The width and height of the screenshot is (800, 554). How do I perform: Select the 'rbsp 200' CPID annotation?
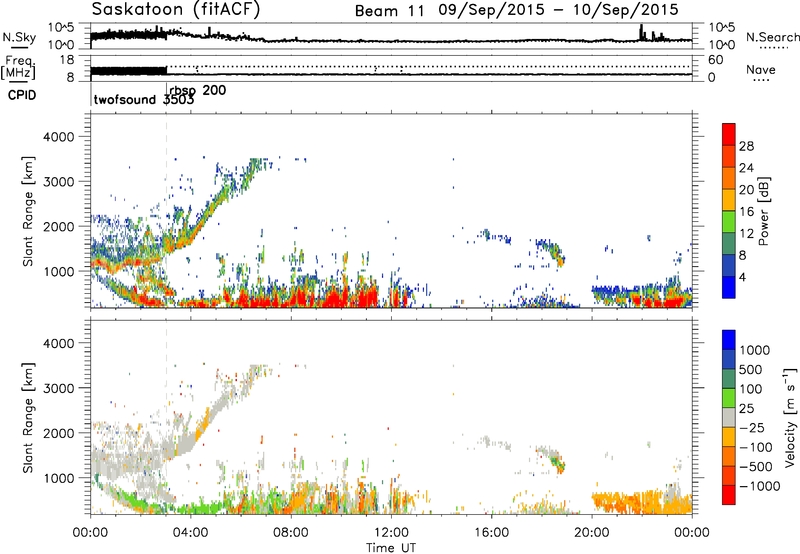click(x=197, y=90)
